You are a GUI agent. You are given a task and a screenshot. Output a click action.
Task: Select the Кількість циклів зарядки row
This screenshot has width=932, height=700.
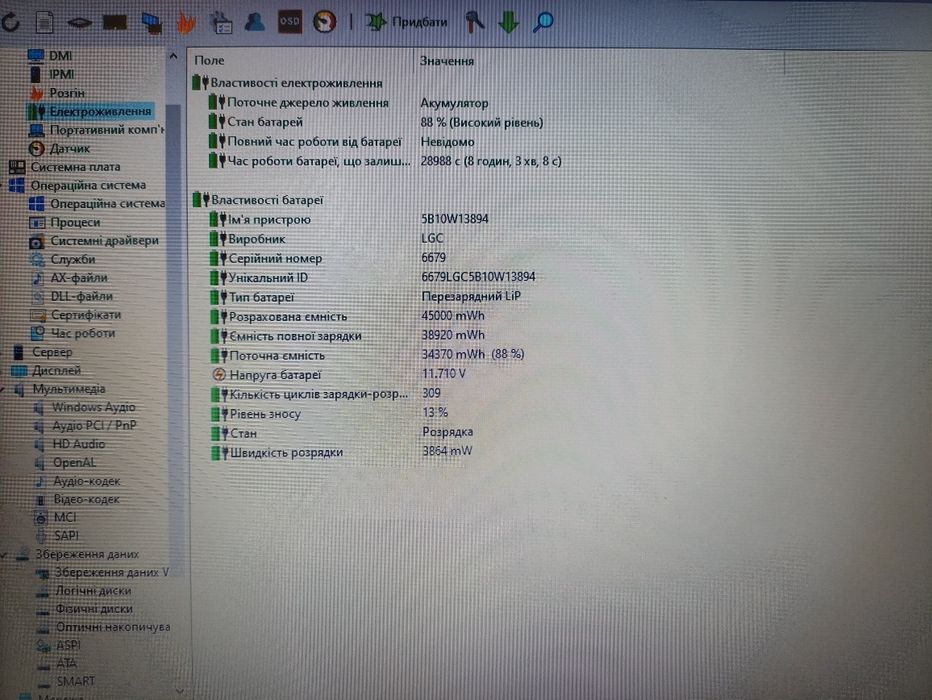[326, 394]
